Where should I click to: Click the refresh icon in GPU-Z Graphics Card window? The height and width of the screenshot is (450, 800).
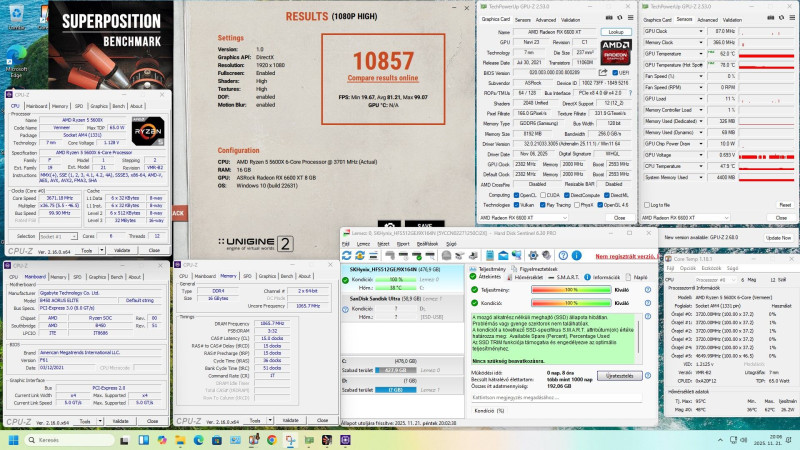point(620,18)
